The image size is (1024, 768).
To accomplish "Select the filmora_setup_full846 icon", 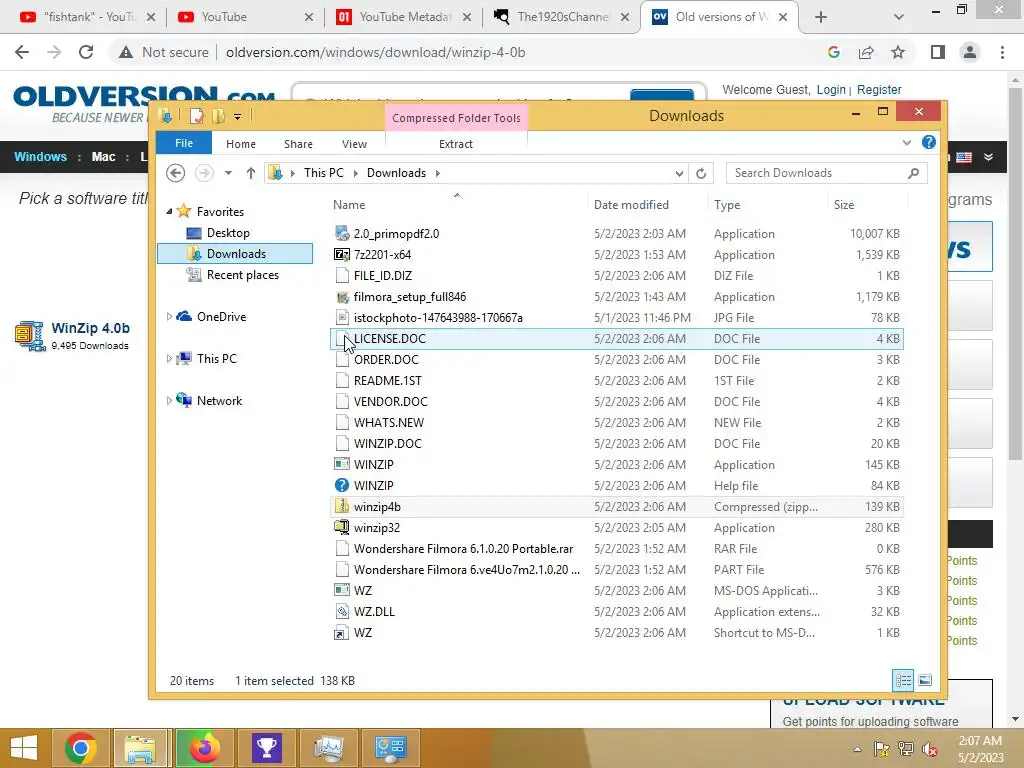I will tap(342, 296).
